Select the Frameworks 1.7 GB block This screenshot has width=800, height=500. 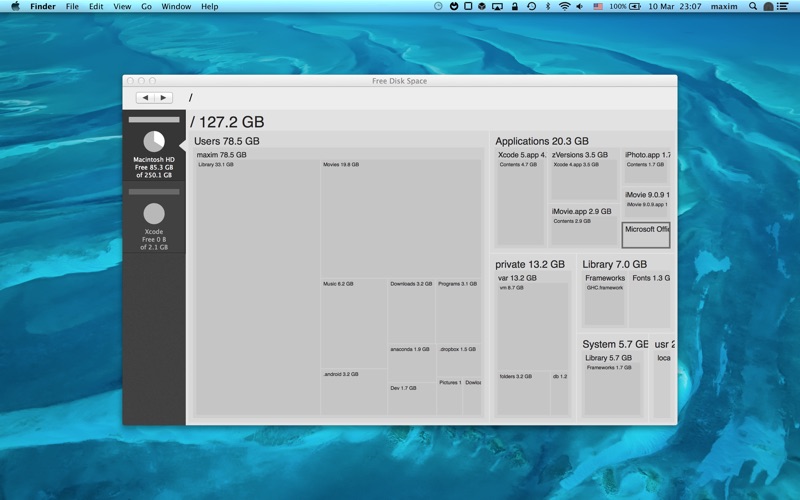[612, 389]
